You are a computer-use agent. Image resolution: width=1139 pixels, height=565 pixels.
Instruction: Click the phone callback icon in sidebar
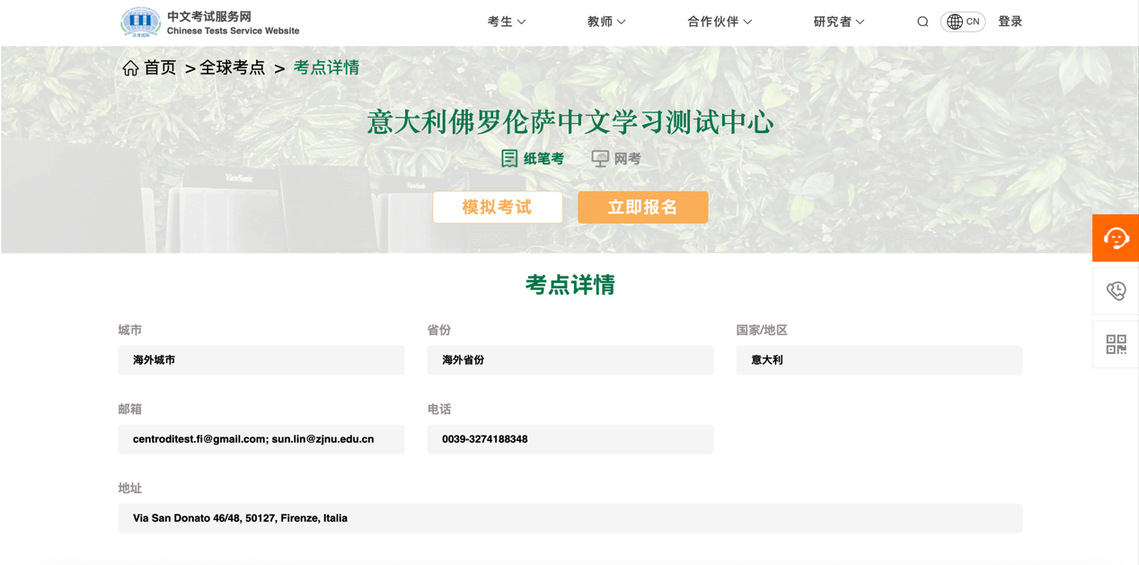click(x=1115, y=291)
